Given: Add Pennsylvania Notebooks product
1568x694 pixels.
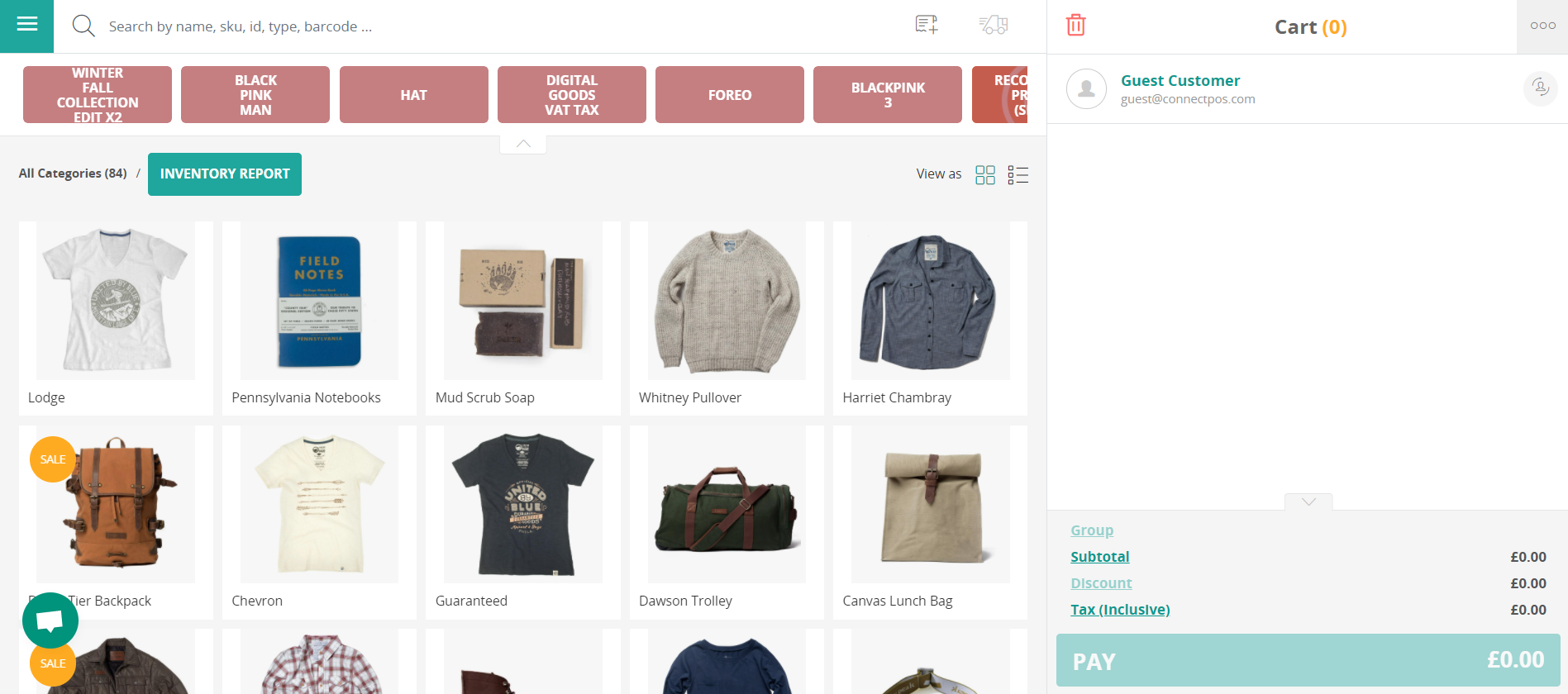Looking at the screenshot, I should point(319,318).
